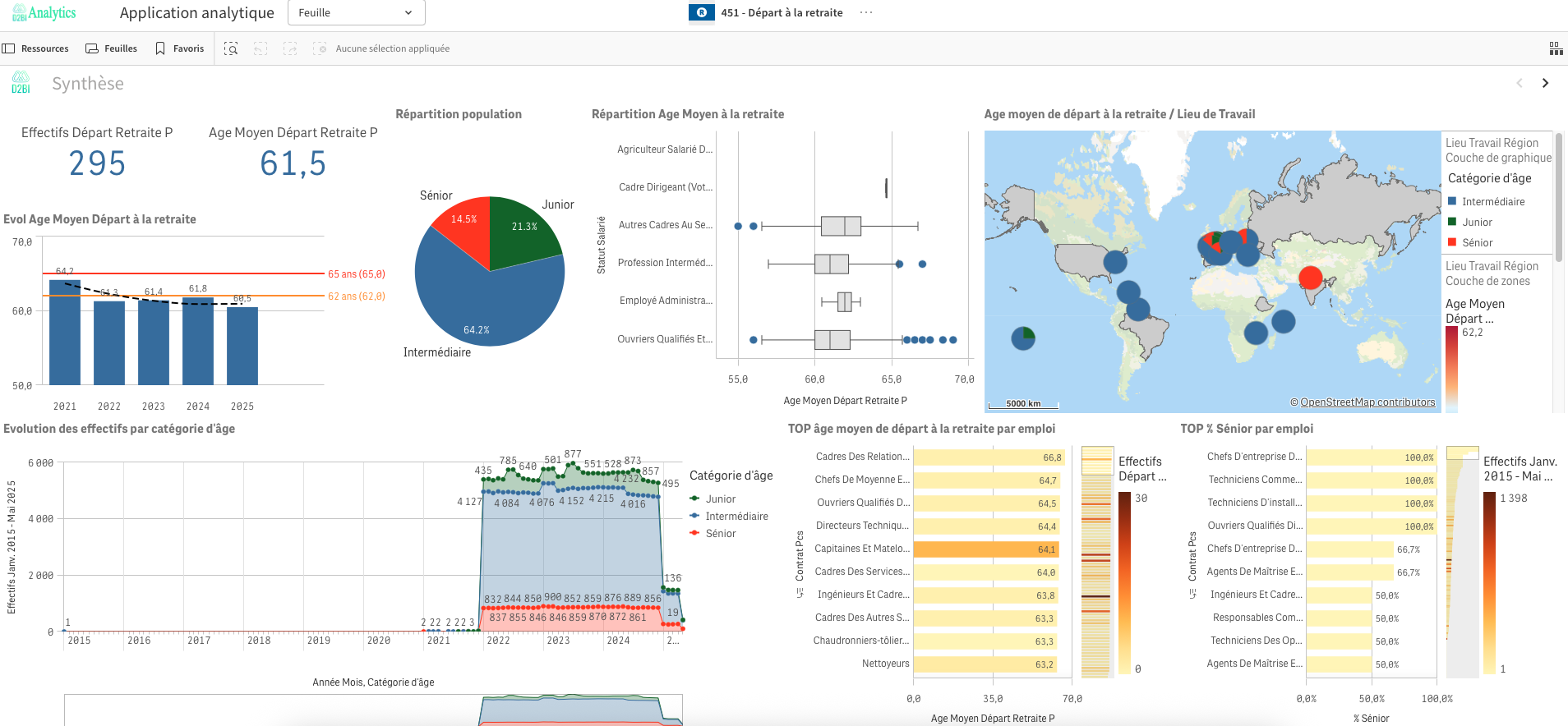Click the step forward selection icon
1568x726 pixels.
pos(290,49)
